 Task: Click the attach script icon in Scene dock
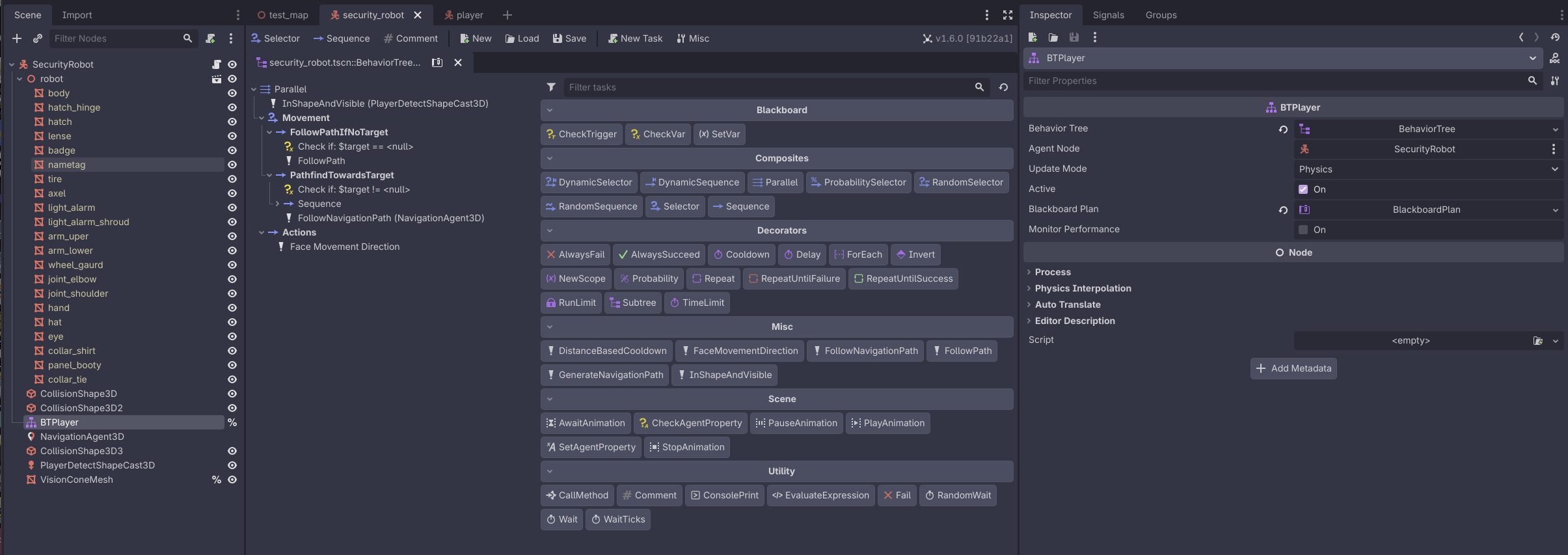[210, 38]
